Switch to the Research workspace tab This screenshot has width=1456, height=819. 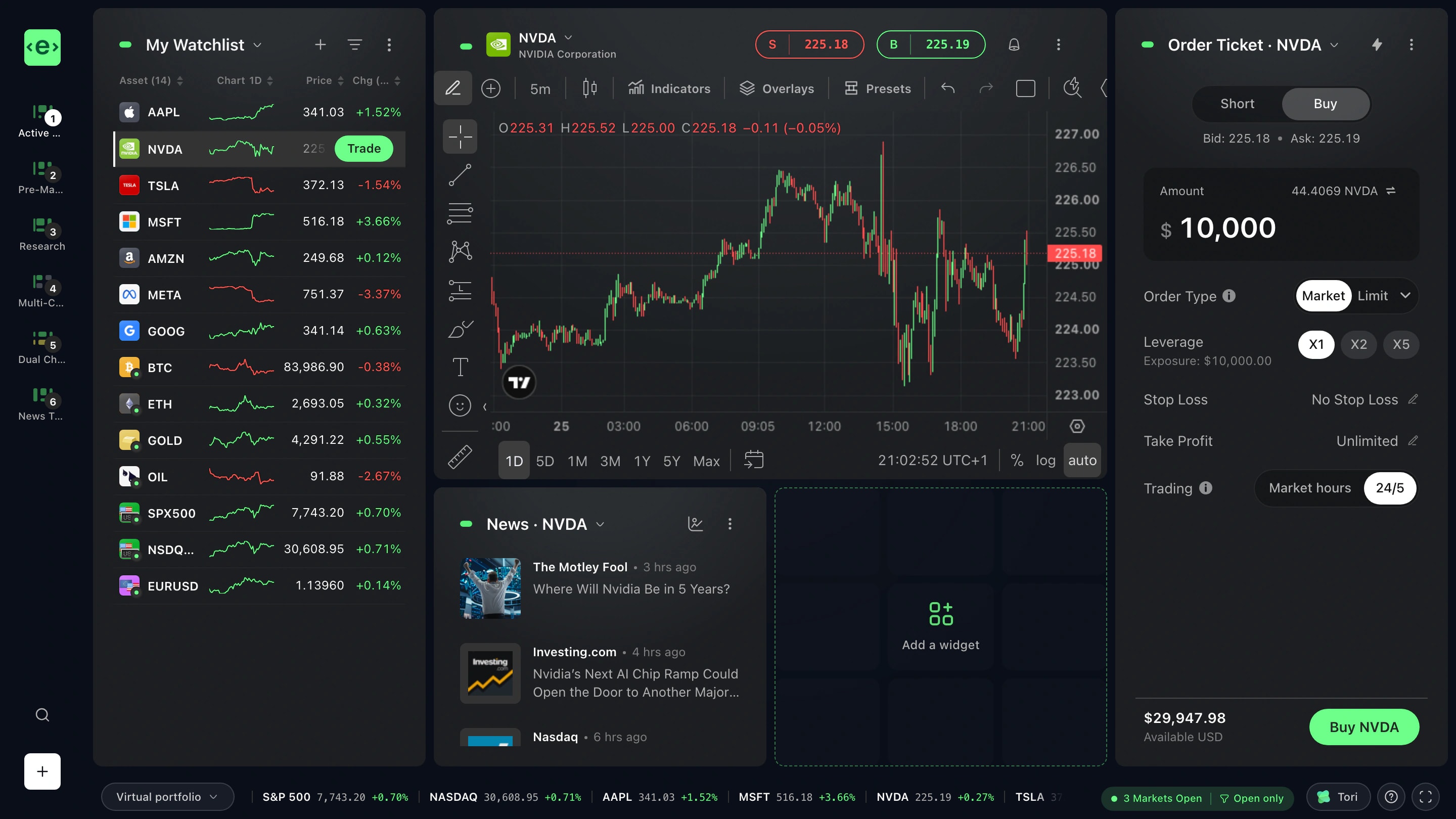tap(42, 234)
